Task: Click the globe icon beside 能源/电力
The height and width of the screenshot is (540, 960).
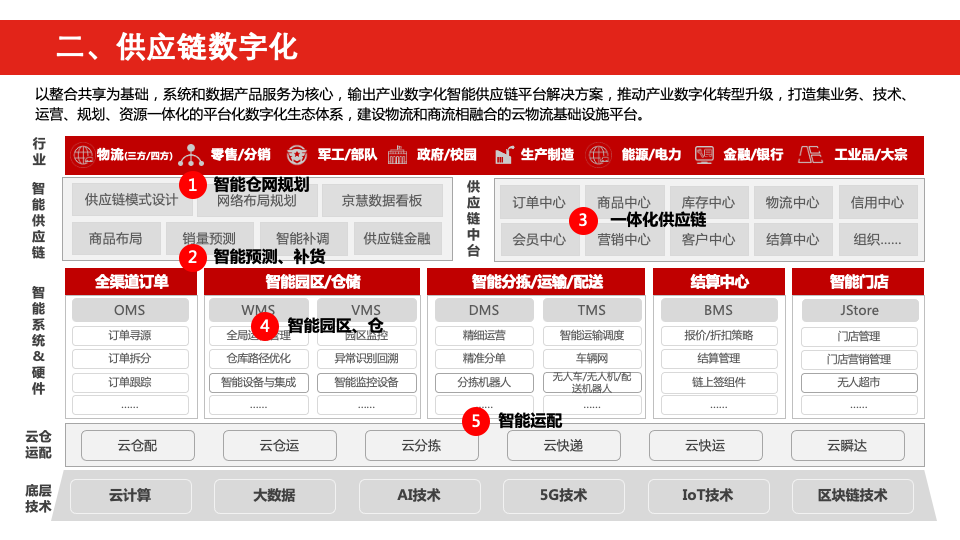Action: coord(598,155)
